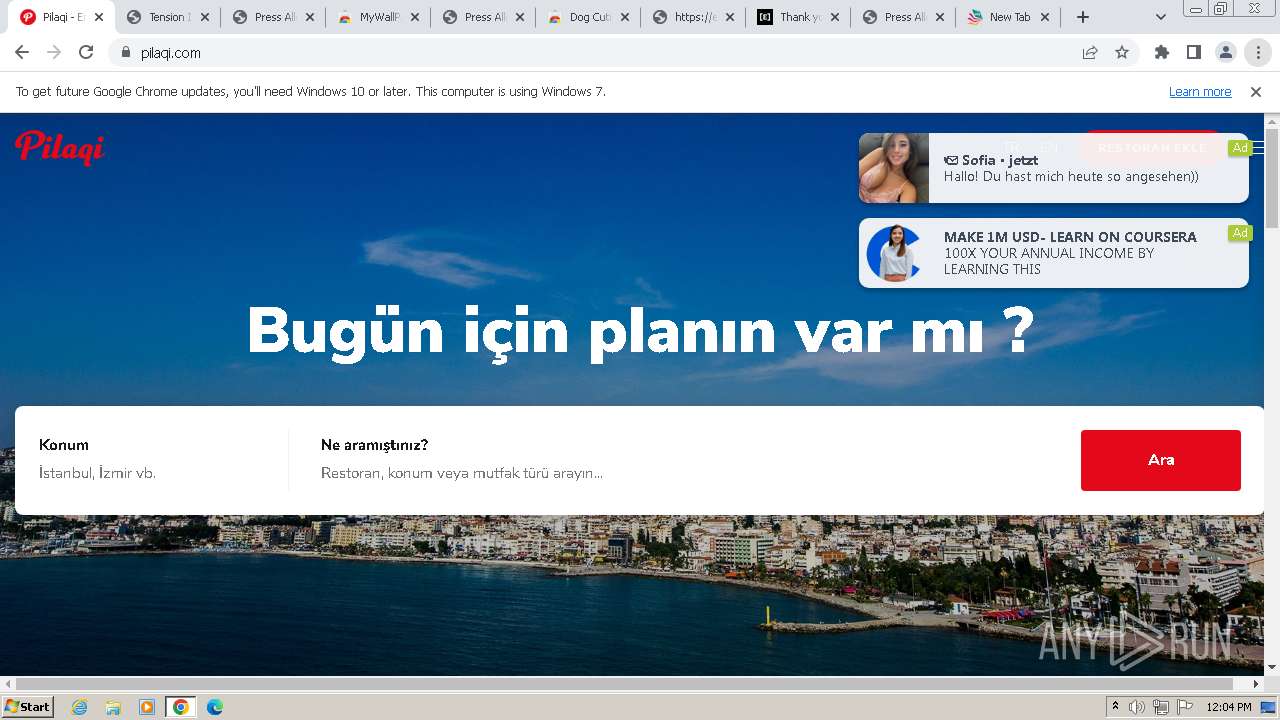Expand the tab search dropdown arrow
The image size is (1280, 720).
[1161, 17]
